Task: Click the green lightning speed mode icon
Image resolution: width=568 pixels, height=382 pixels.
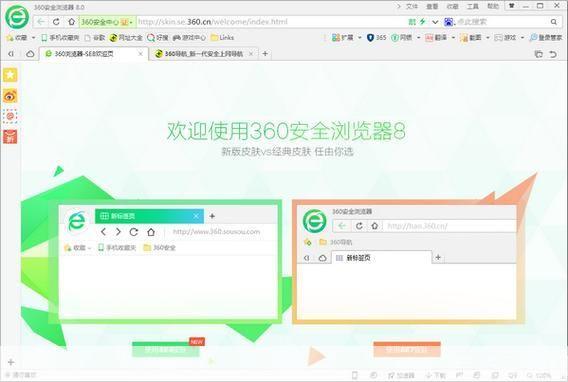Action: coord(422,22)
